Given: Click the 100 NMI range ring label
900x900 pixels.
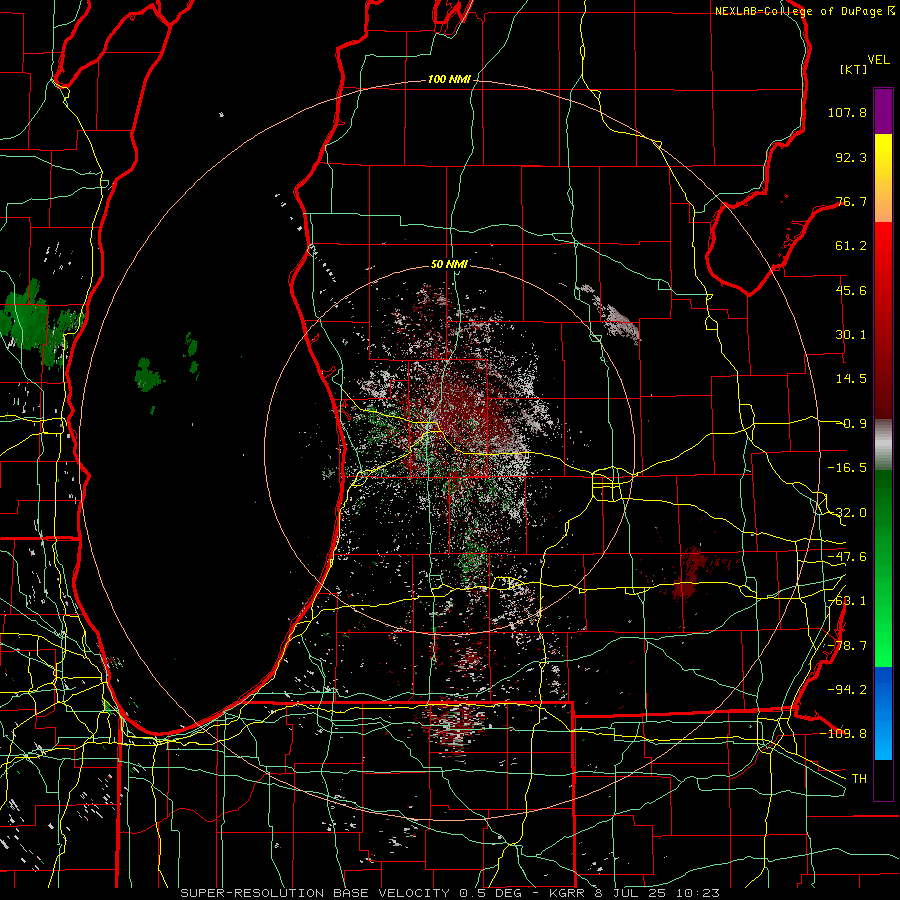Looking at the screenshot, I should coord(449,79).
